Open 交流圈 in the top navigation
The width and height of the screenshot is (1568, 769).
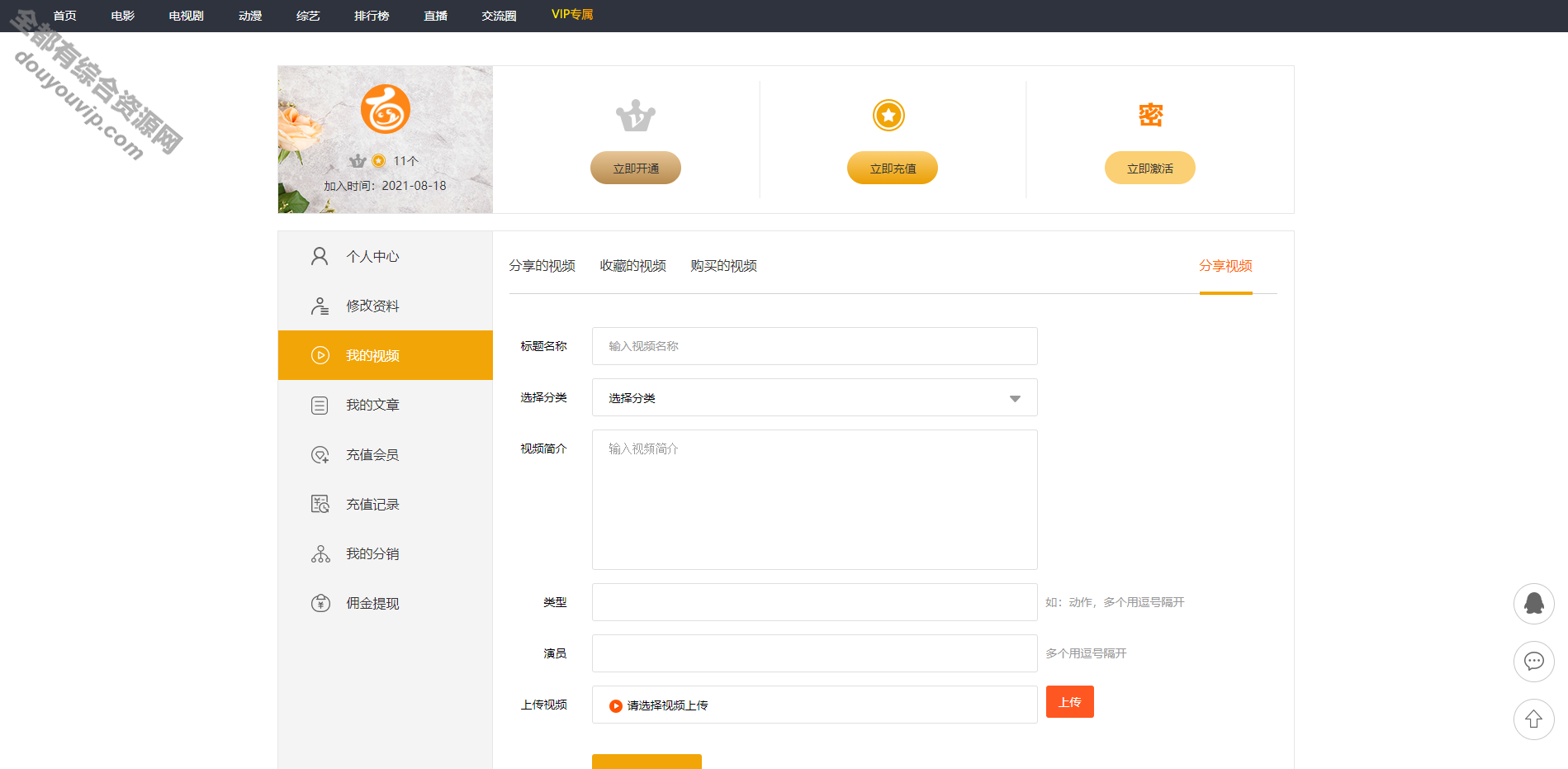tap(499, 16)
